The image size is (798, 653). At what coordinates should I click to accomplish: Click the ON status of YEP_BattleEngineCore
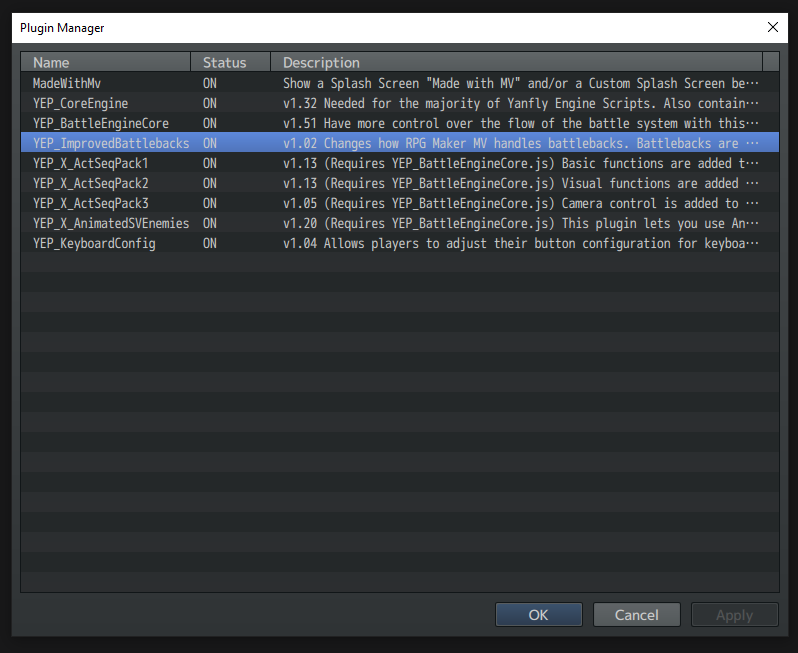tap(210, 123)
